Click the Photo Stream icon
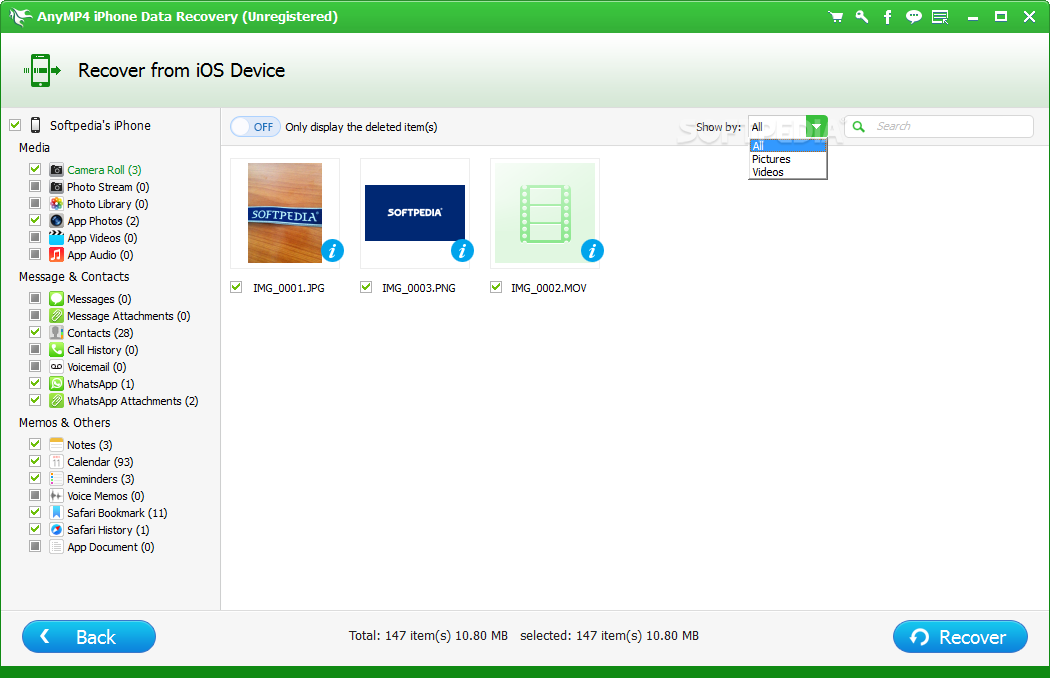This screenshot has height=678, width=1050. pos(56,186)
